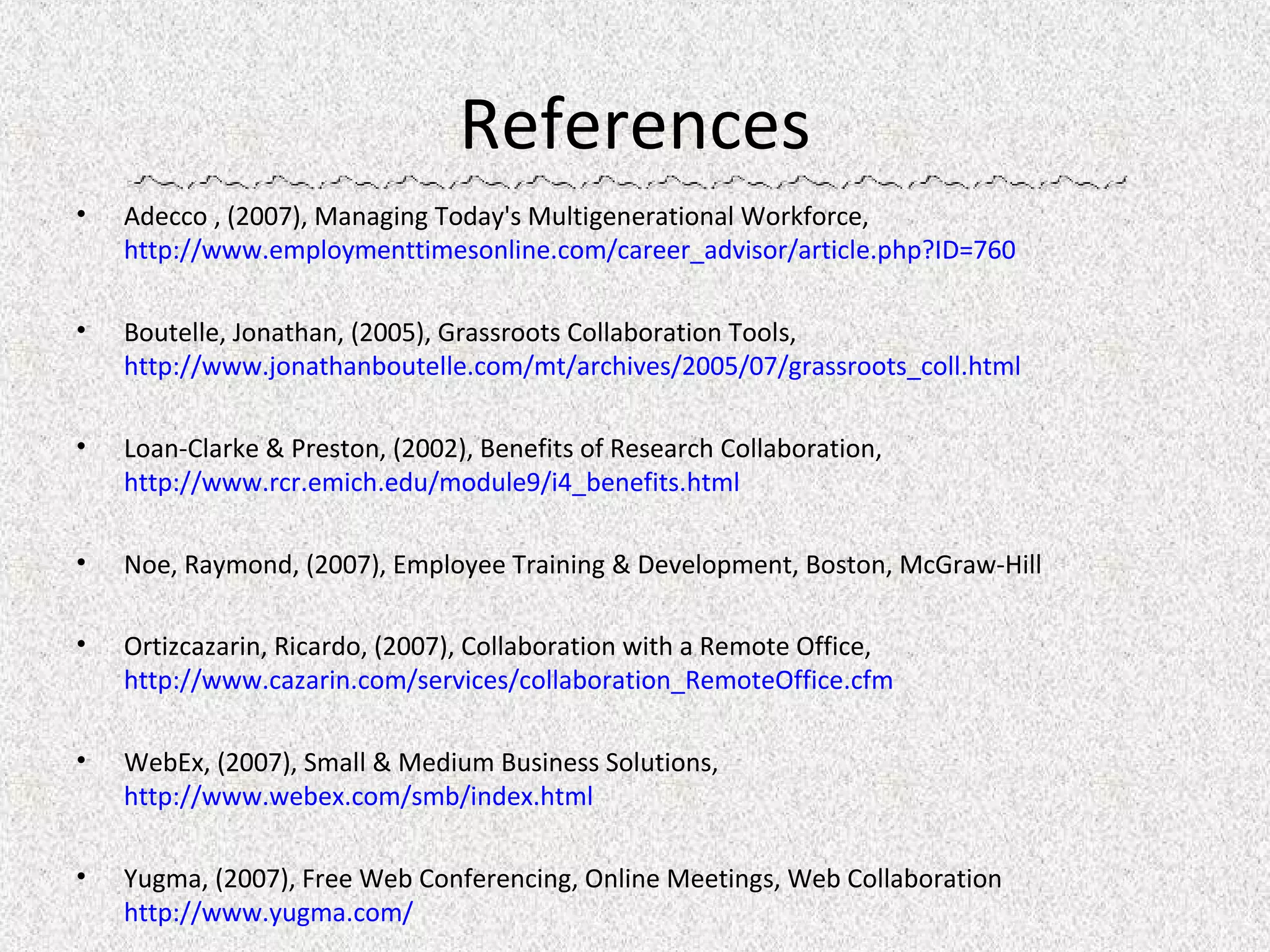Image resolution: width=1270 pixels, height=952 pixels.
Task: Open the jonathanboutelle.com grassroots_coll link
Action: [572, 367]
